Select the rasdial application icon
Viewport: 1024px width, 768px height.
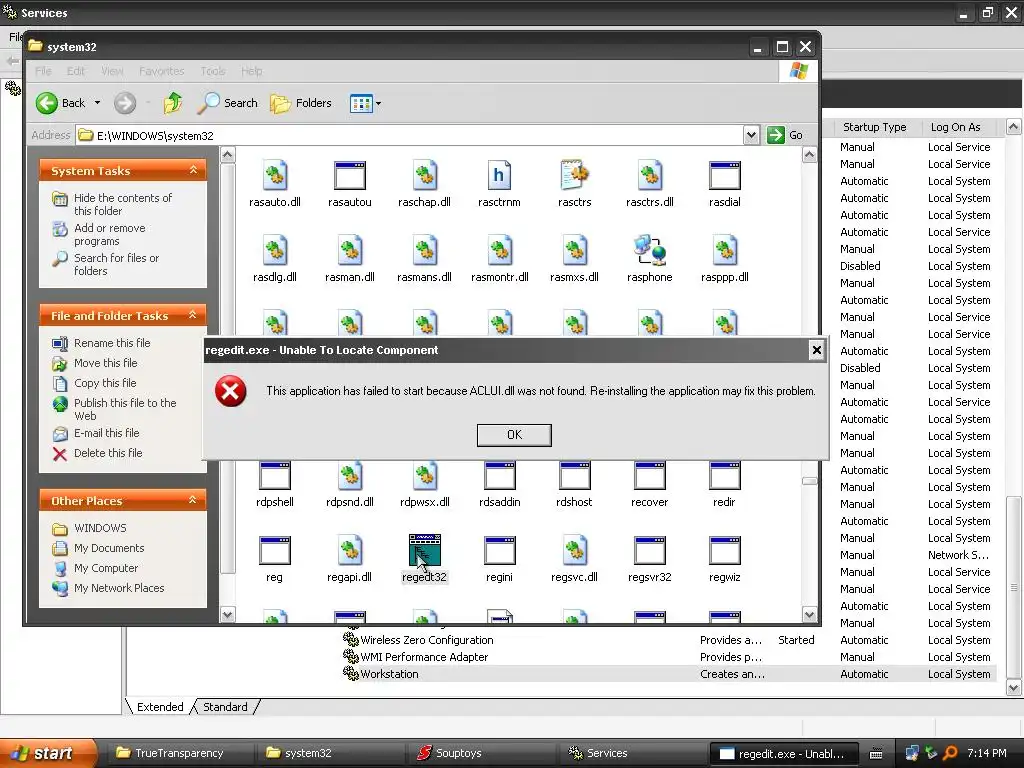724,176
